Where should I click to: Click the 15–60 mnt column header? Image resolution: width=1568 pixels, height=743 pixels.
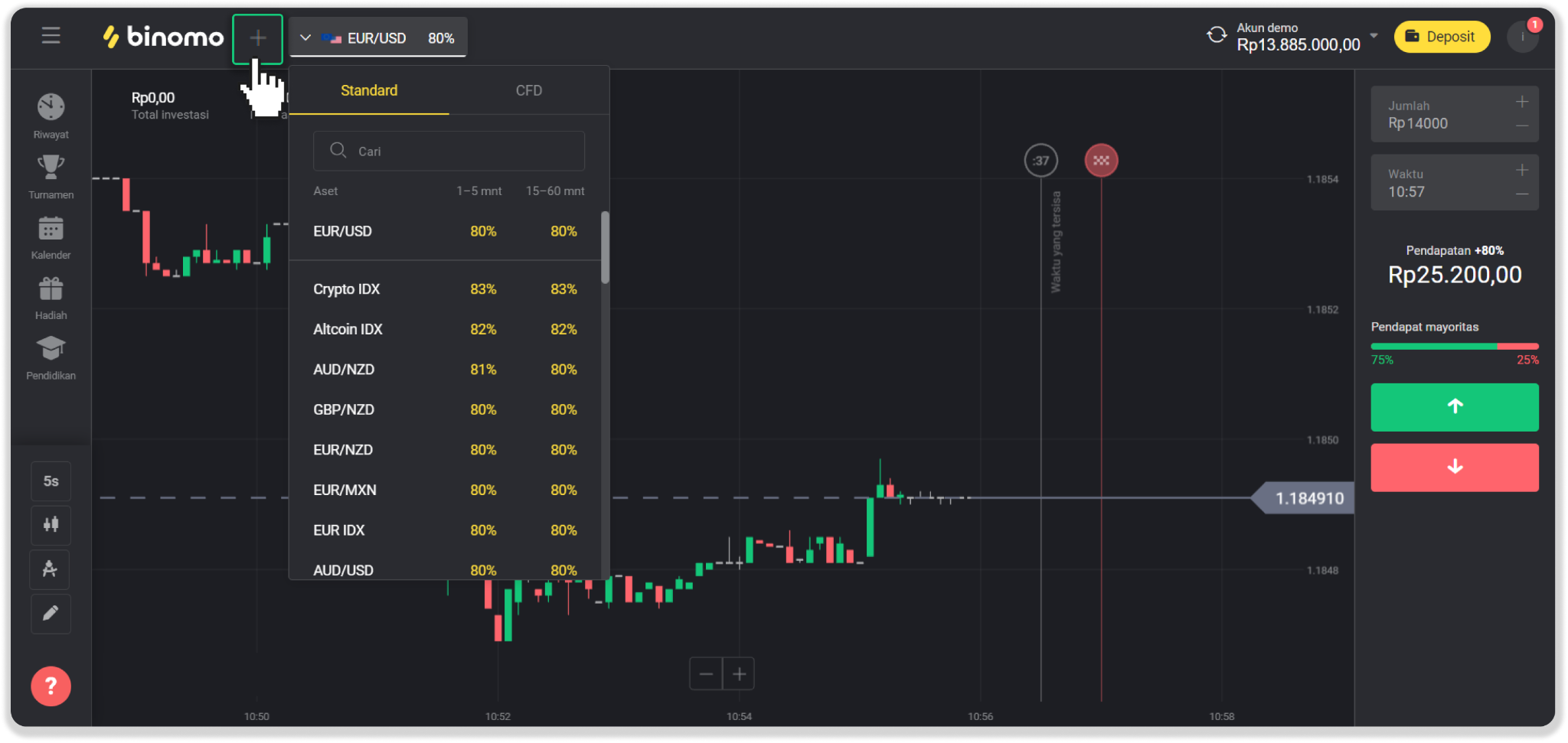click(x=555, y=191)
